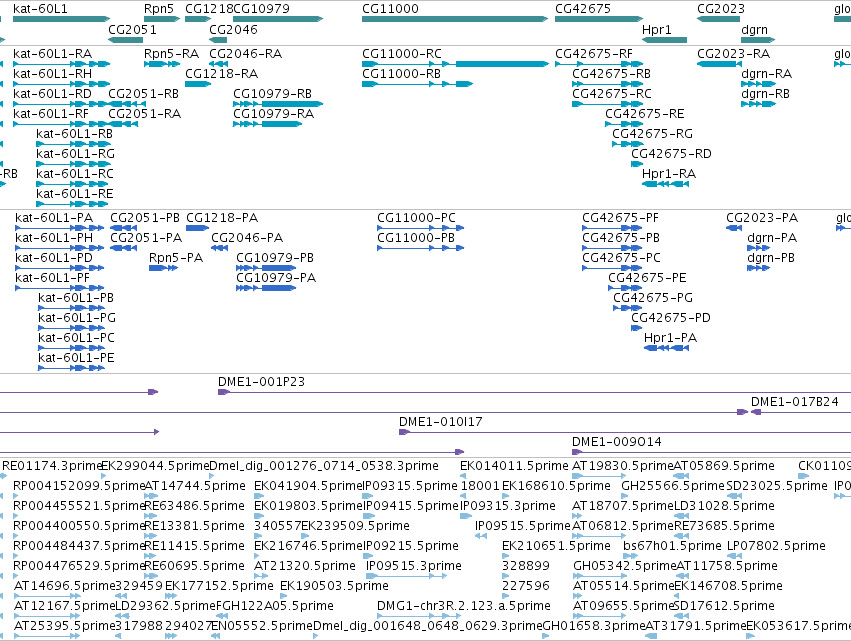Click the Hpr1 gene label
The height and width of the screenshot is (641, 851).
pyautogui.click(x=657, y=30)
